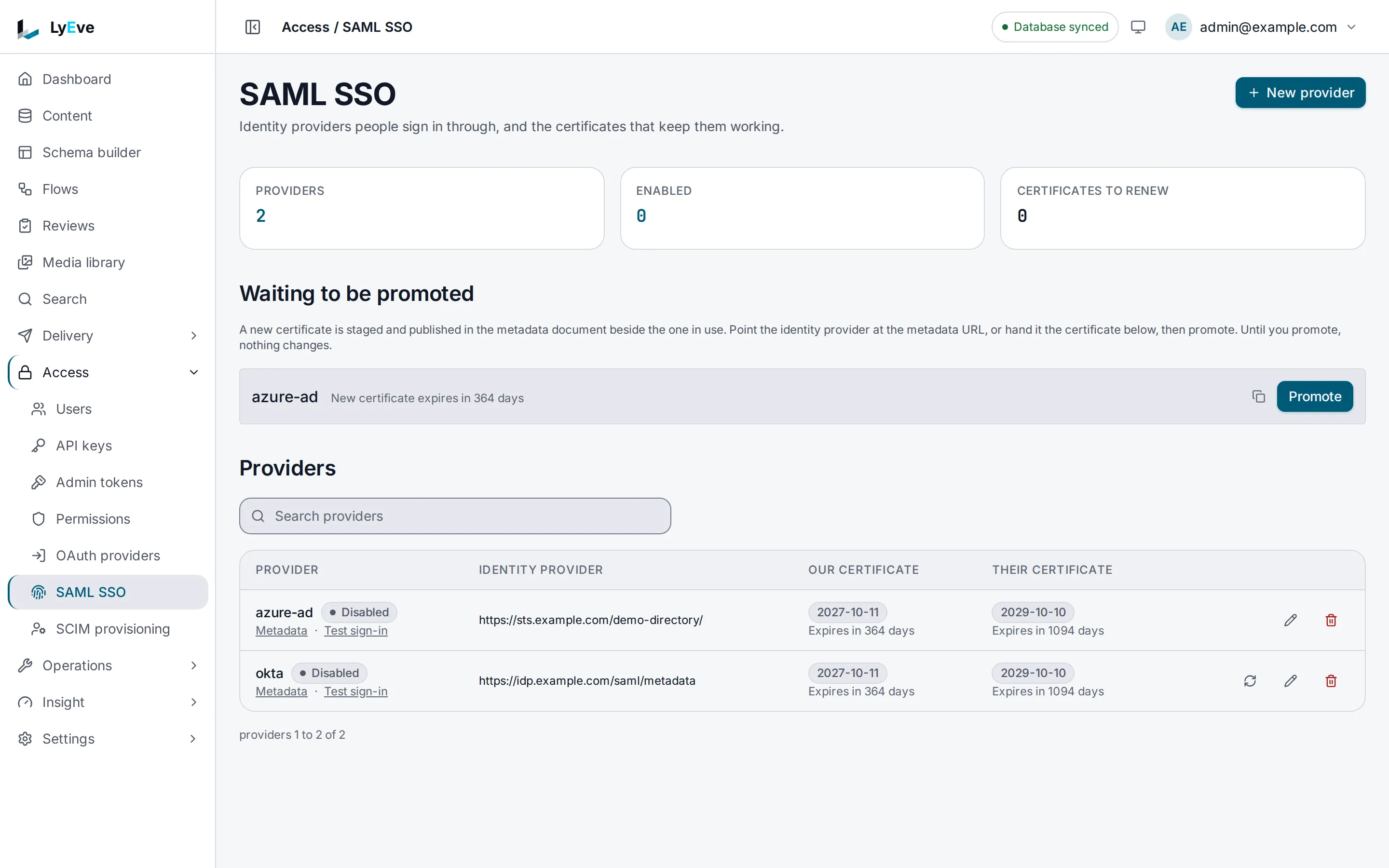Open the Reviews page

point(108,226)
